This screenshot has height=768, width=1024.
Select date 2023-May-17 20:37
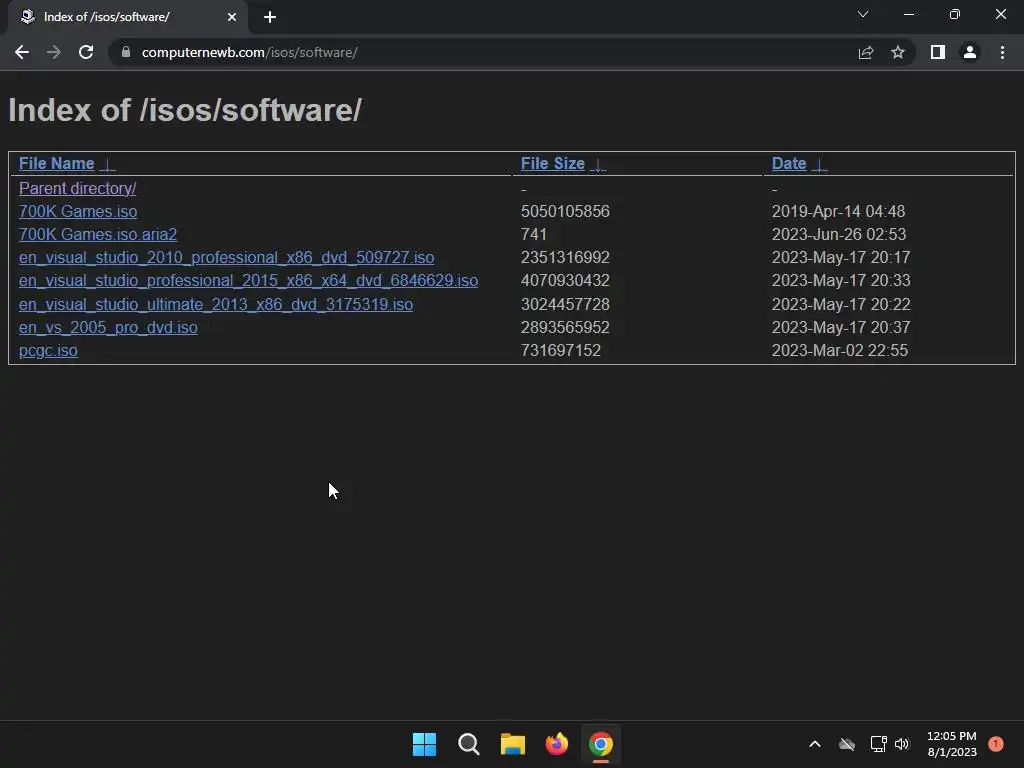coord(841,327)
